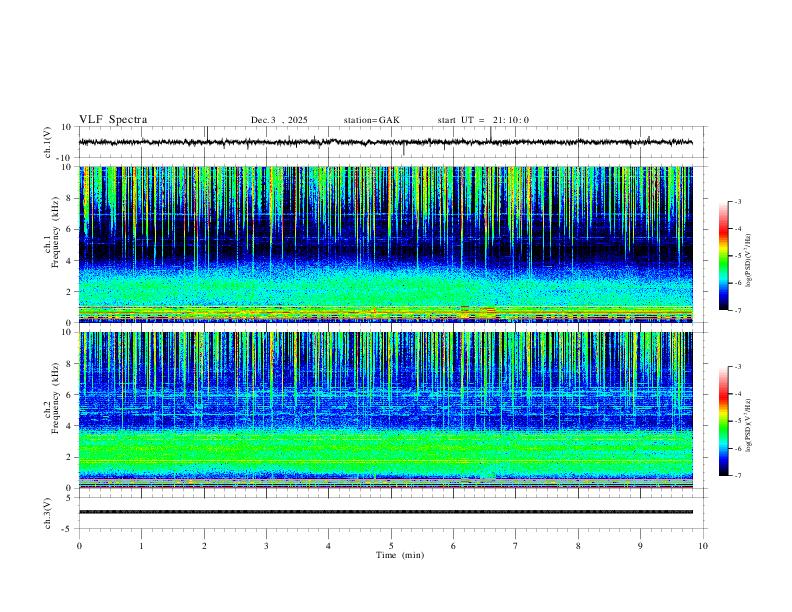
Task: Click the "-7" tick on ch.1 colorbar
Action: click(738, 311)
